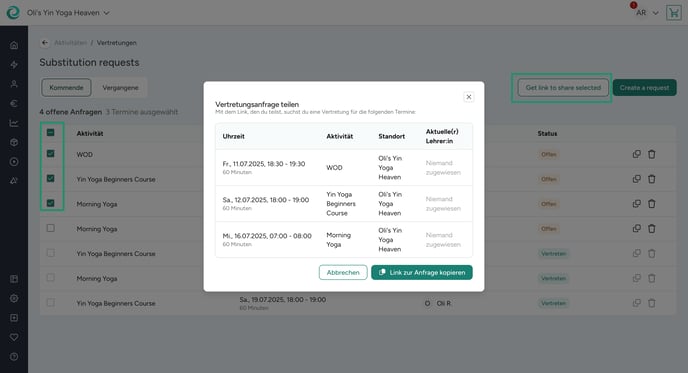Click the copy icon in WOD row
Viewport: 688px width, 373px height.
click(x=636, y=154)
